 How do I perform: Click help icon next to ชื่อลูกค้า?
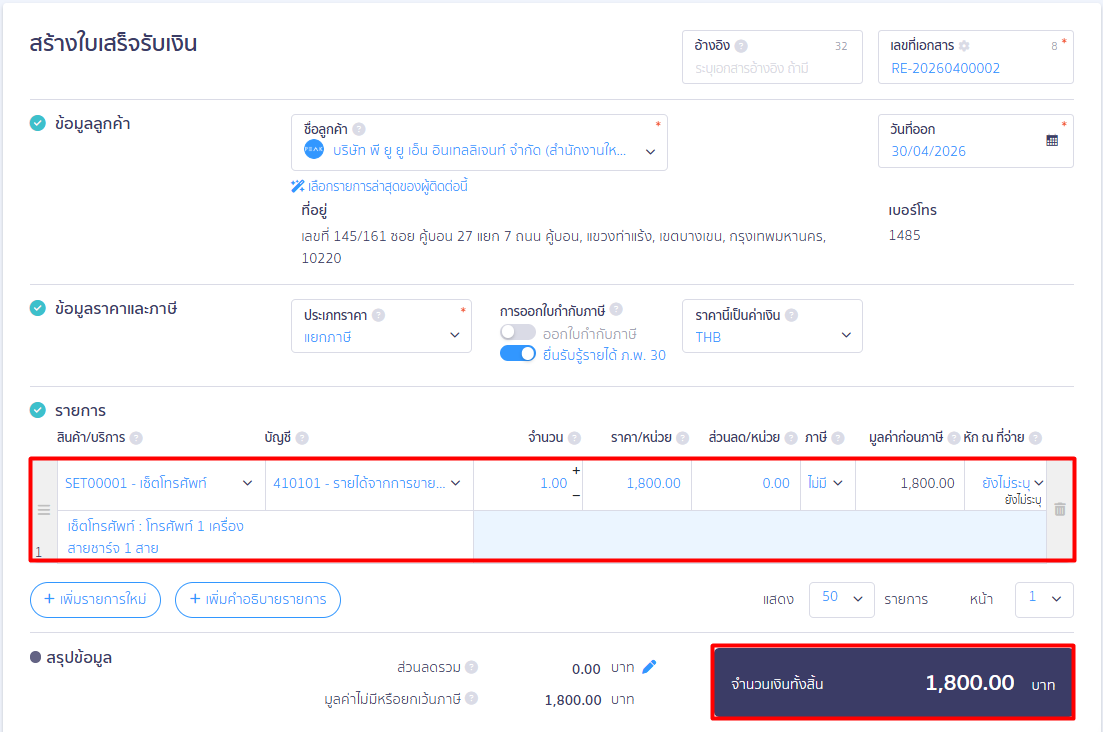tap(359, 129)
